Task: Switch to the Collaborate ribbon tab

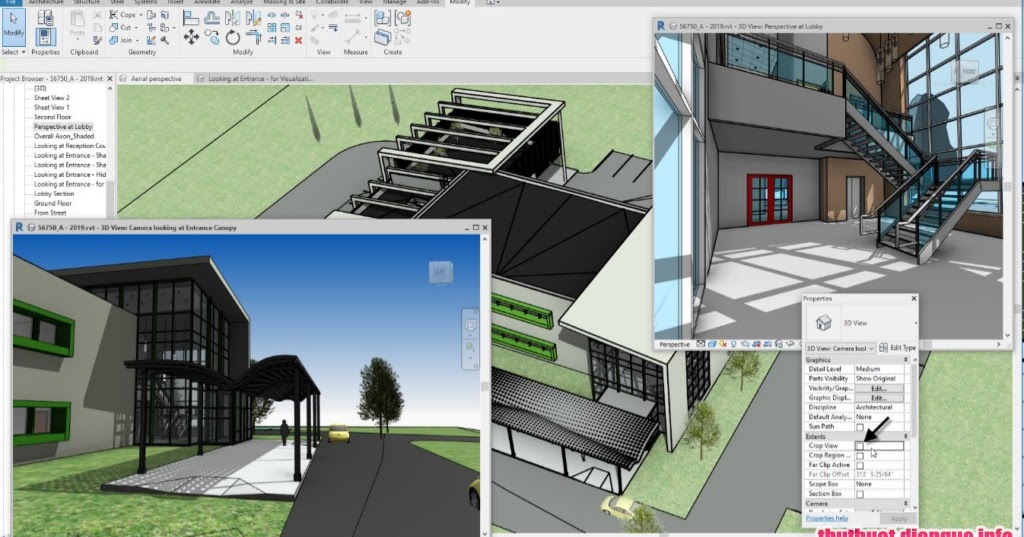Action: click(332, 3)
